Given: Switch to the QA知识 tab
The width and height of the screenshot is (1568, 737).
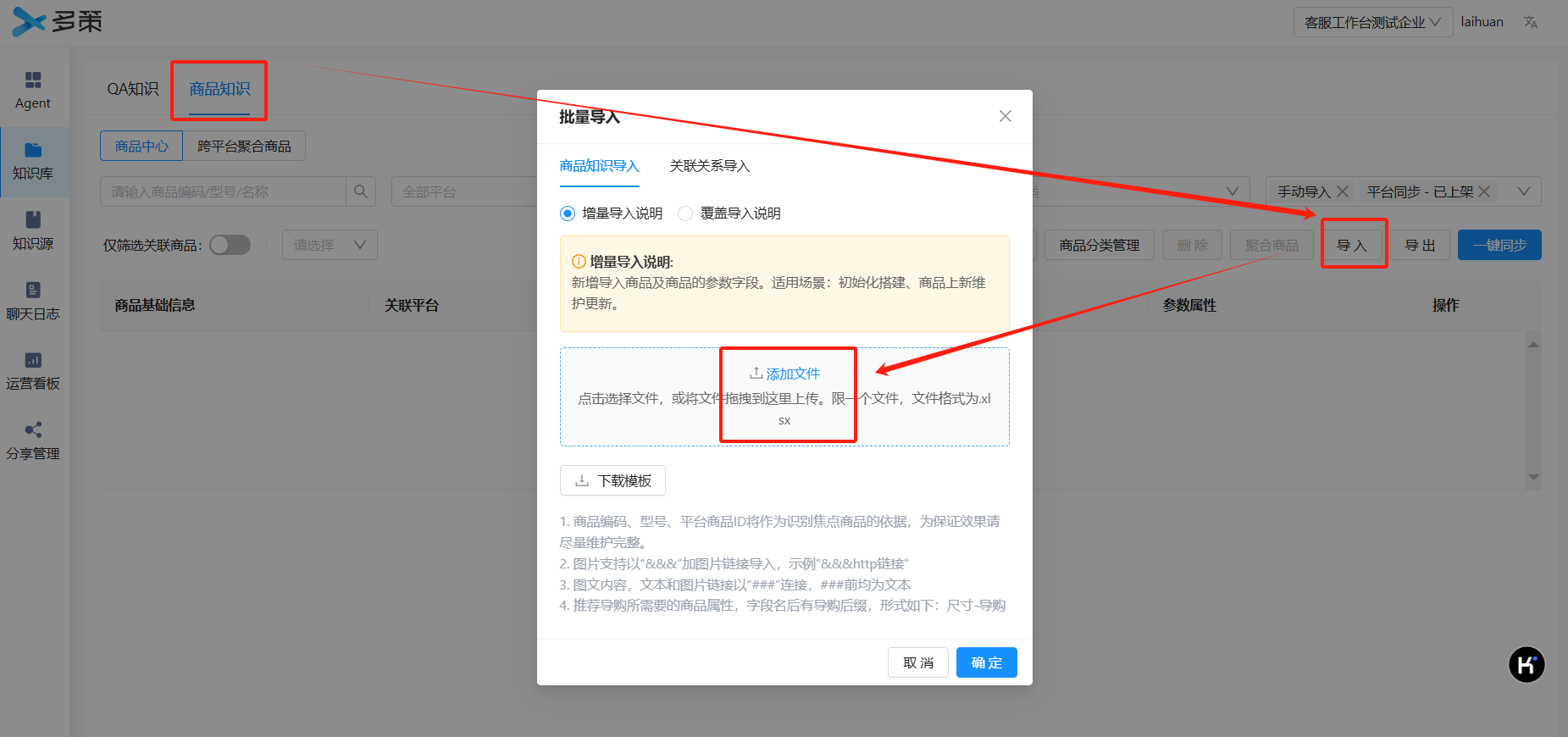Looking at the screenshot, I should (x=132, y=89).
